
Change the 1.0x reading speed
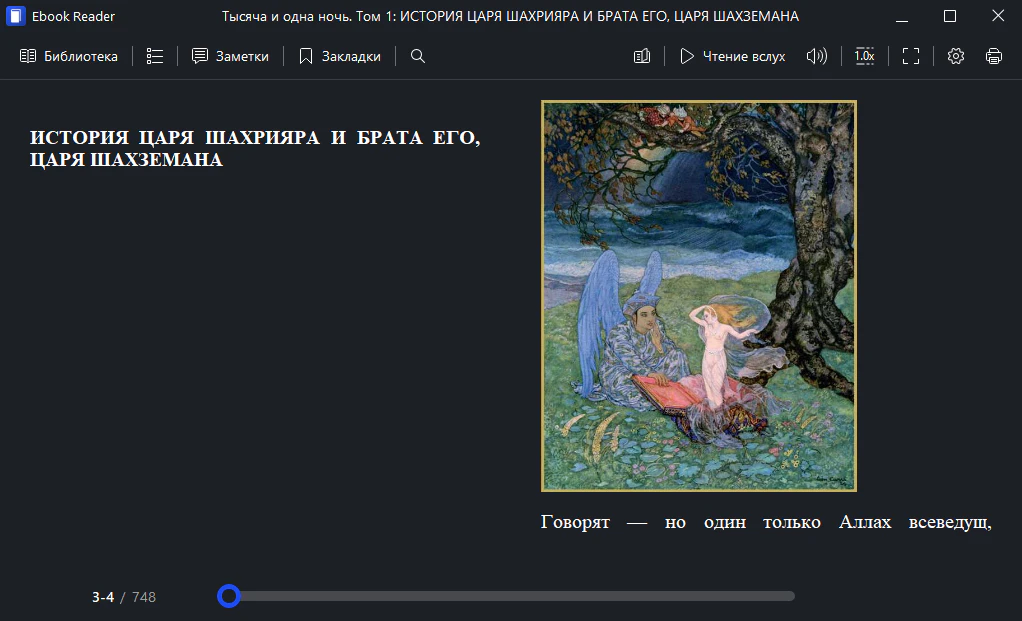point(864,57)
